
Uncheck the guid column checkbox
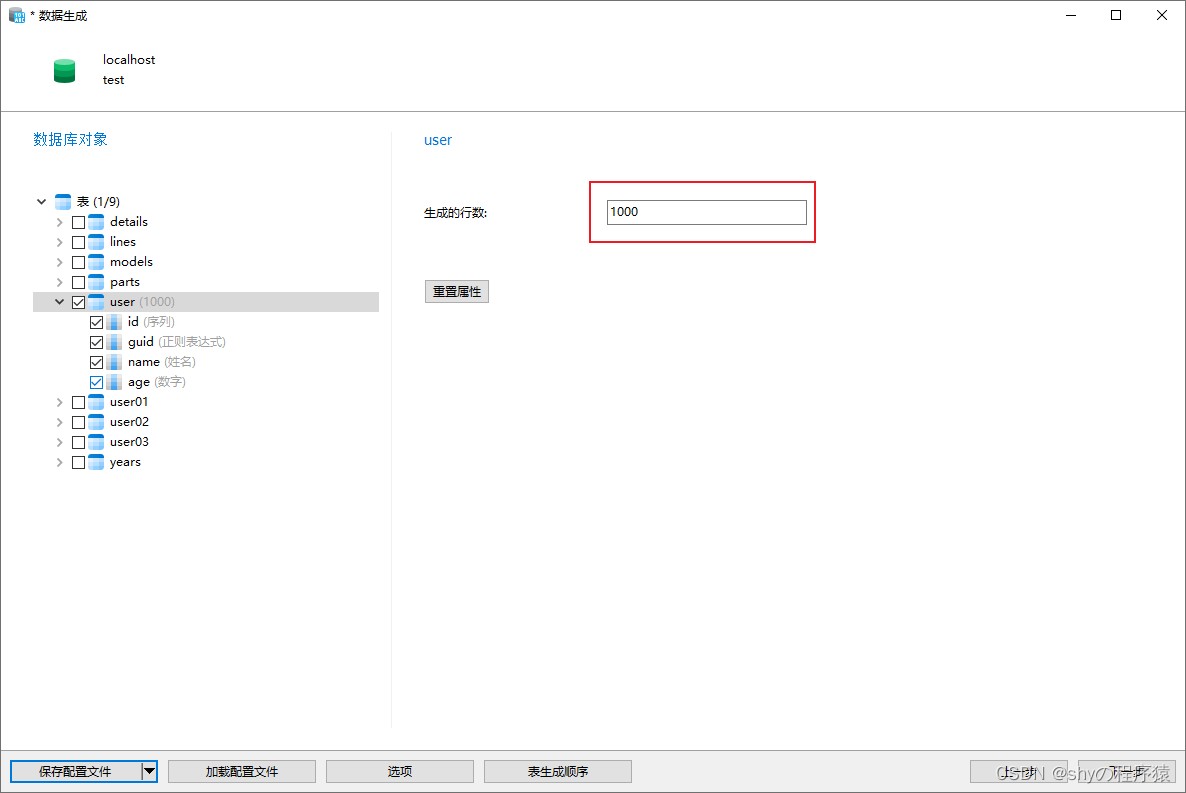[97, 342]
